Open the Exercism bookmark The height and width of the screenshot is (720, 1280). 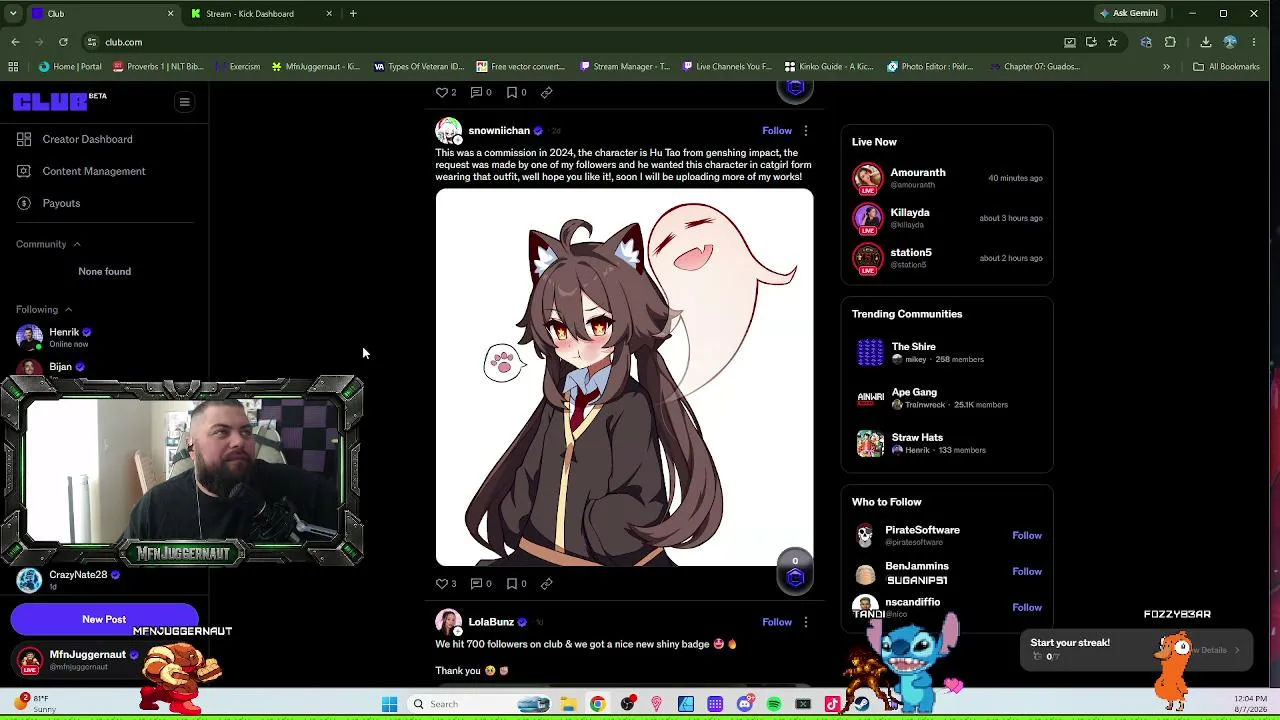coord(236,67)
